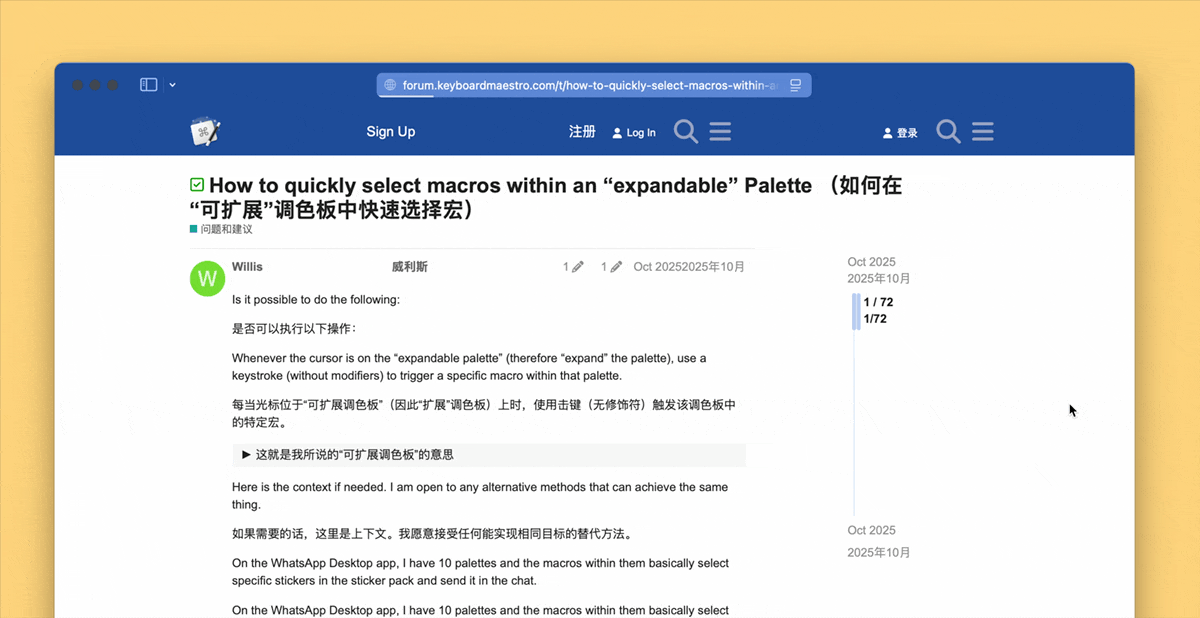Click the post date 'Oct 2025' beside the pencil icons

(x=658, y=267)
